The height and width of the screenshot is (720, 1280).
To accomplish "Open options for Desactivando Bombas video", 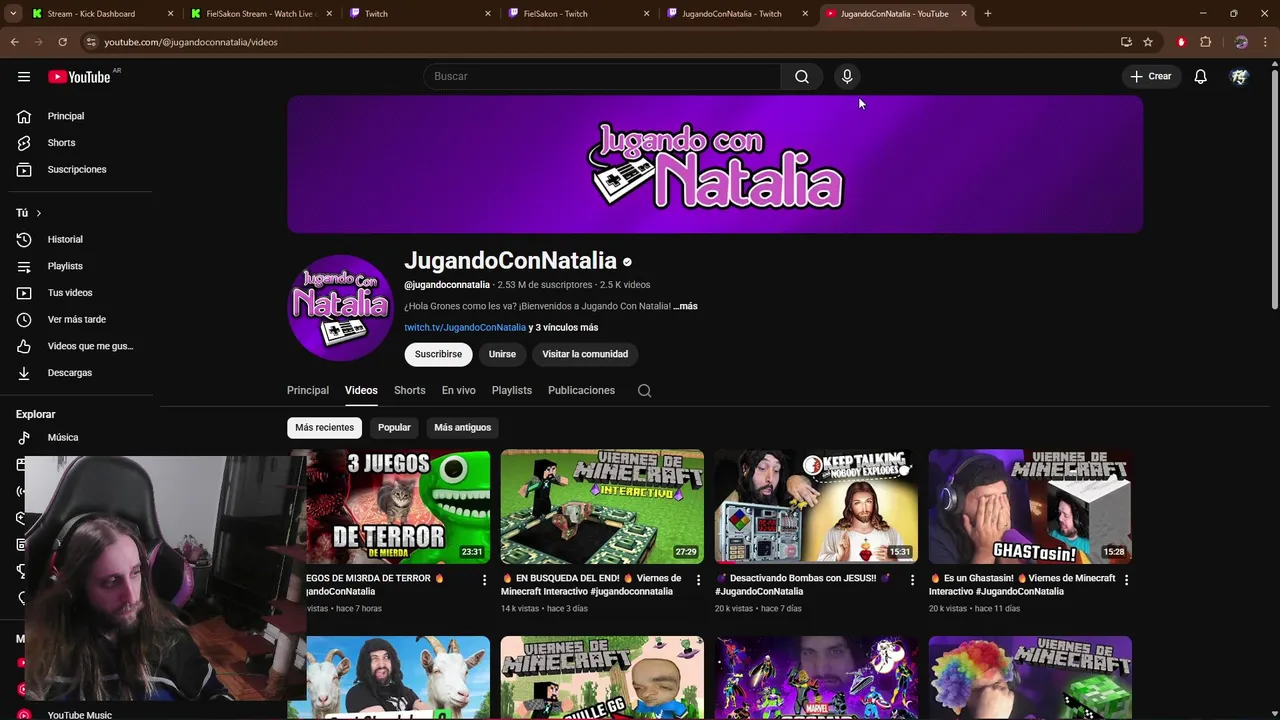I will [x=912, y=580].
